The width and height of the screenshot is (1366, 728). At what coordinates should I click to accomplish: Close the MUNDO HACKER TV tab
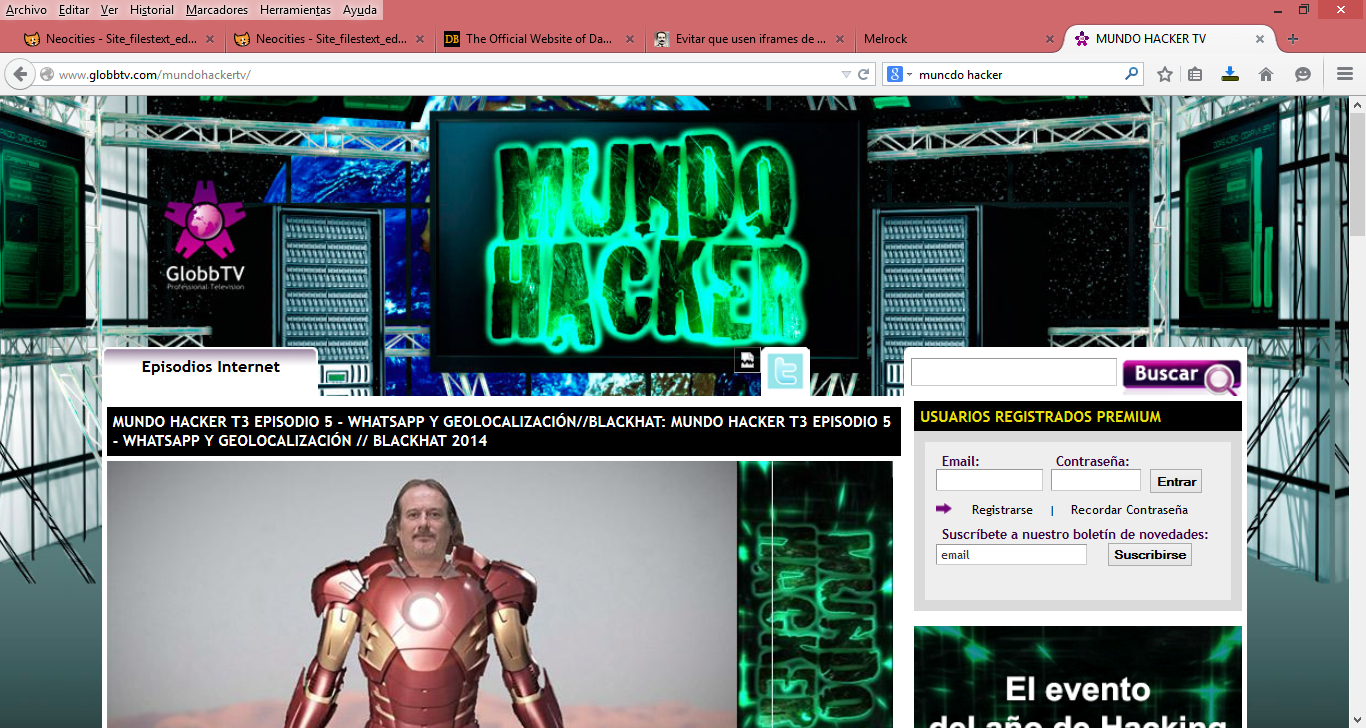1260,39
